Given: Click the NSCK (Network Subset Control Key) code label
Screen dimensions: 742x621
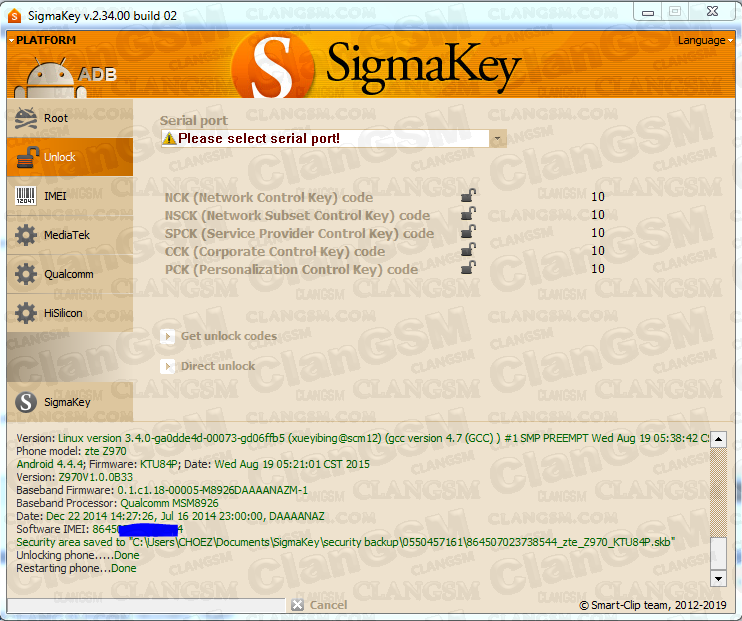Looking at the screenshot, I should point(297,215).
